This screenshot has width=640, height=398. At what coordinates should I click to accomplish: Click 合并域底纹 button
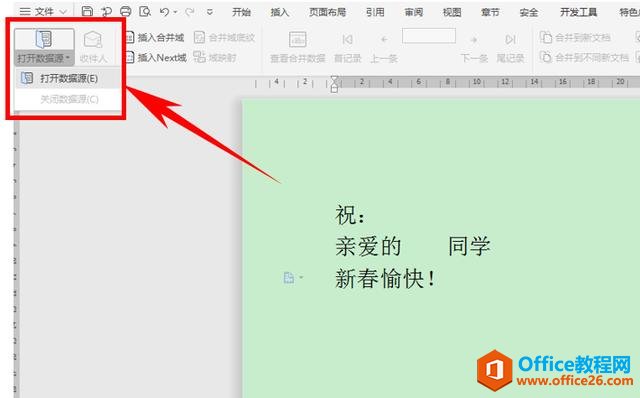224,38
